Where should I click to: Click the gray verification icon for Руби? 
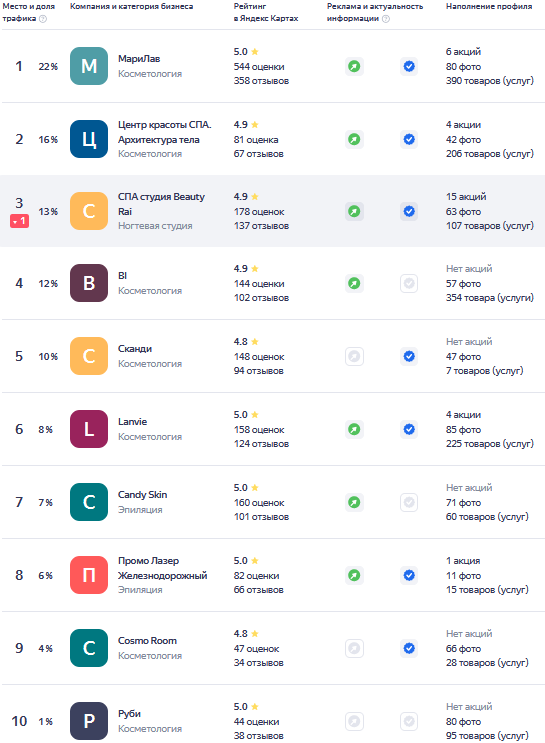coord(409,721)
